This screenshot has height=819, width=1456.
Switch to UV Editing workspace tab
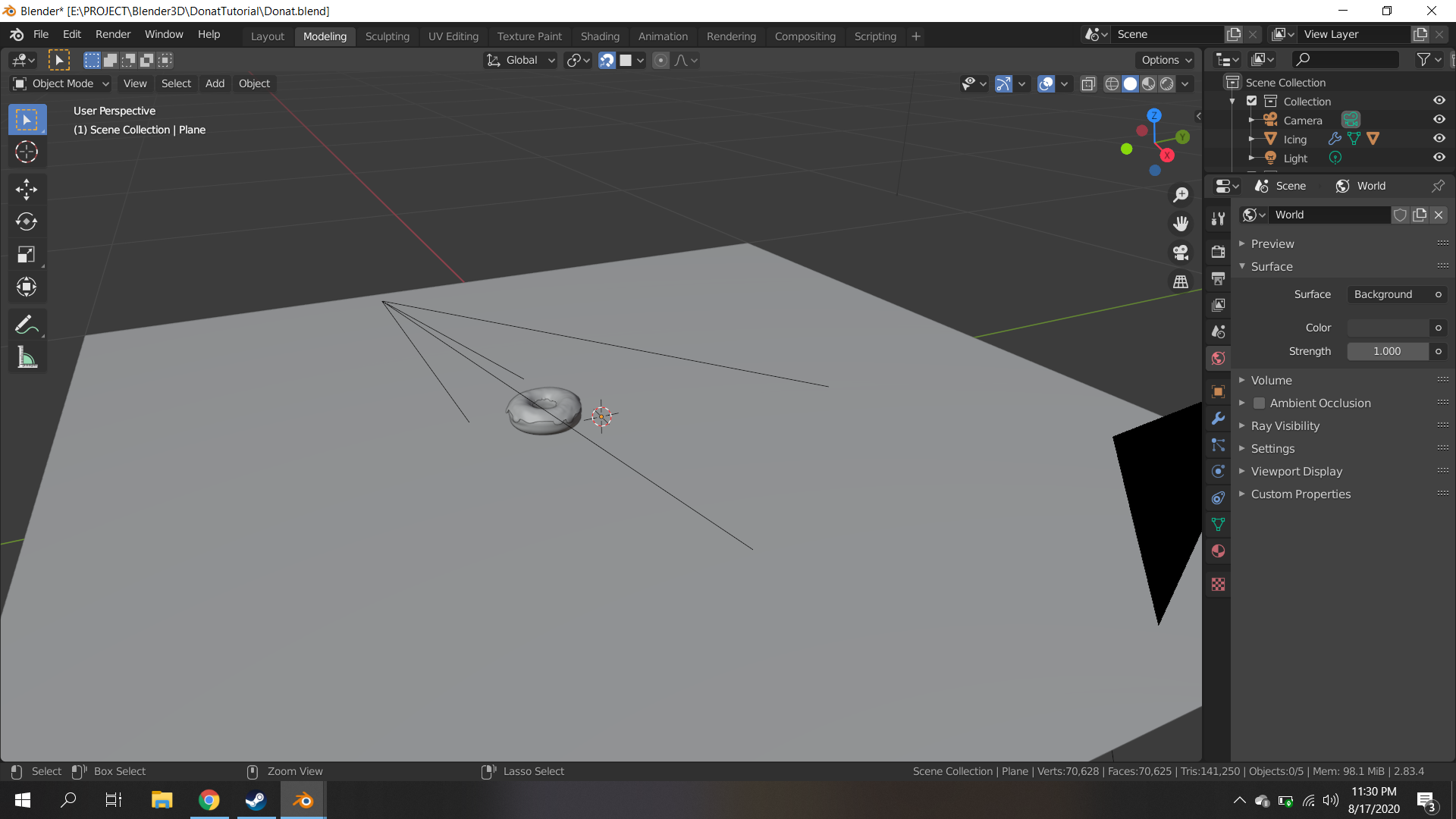click(x=451, y=36)
